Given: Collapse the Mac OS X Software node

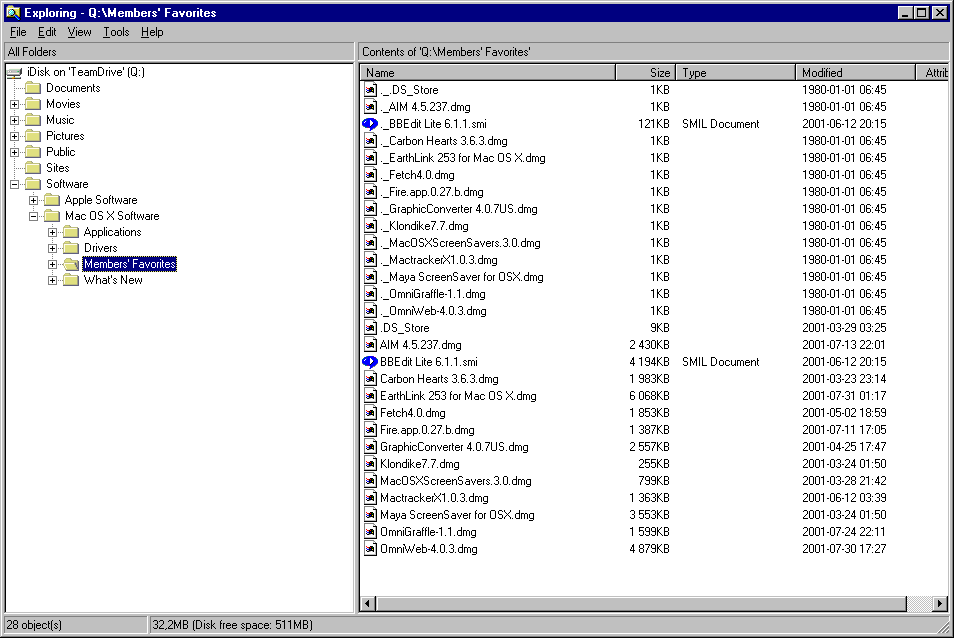Looking at the screenshot, I should tap(33, 217).
